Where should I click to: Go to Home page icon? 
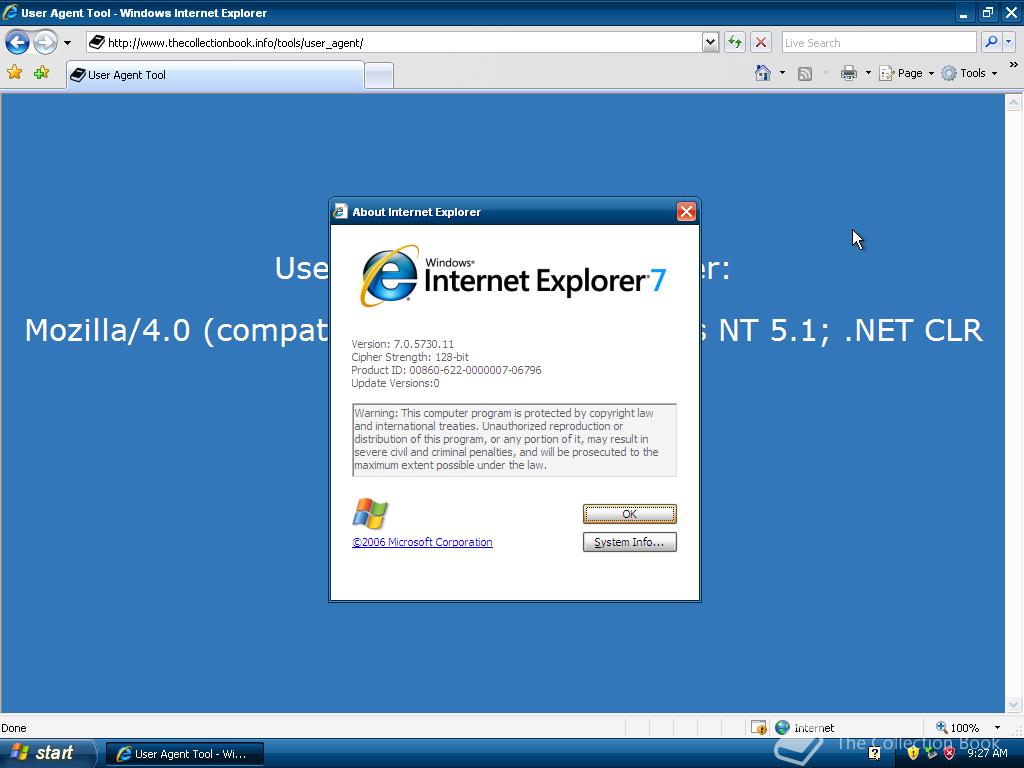pyautogui.click(x=762, y=73)
